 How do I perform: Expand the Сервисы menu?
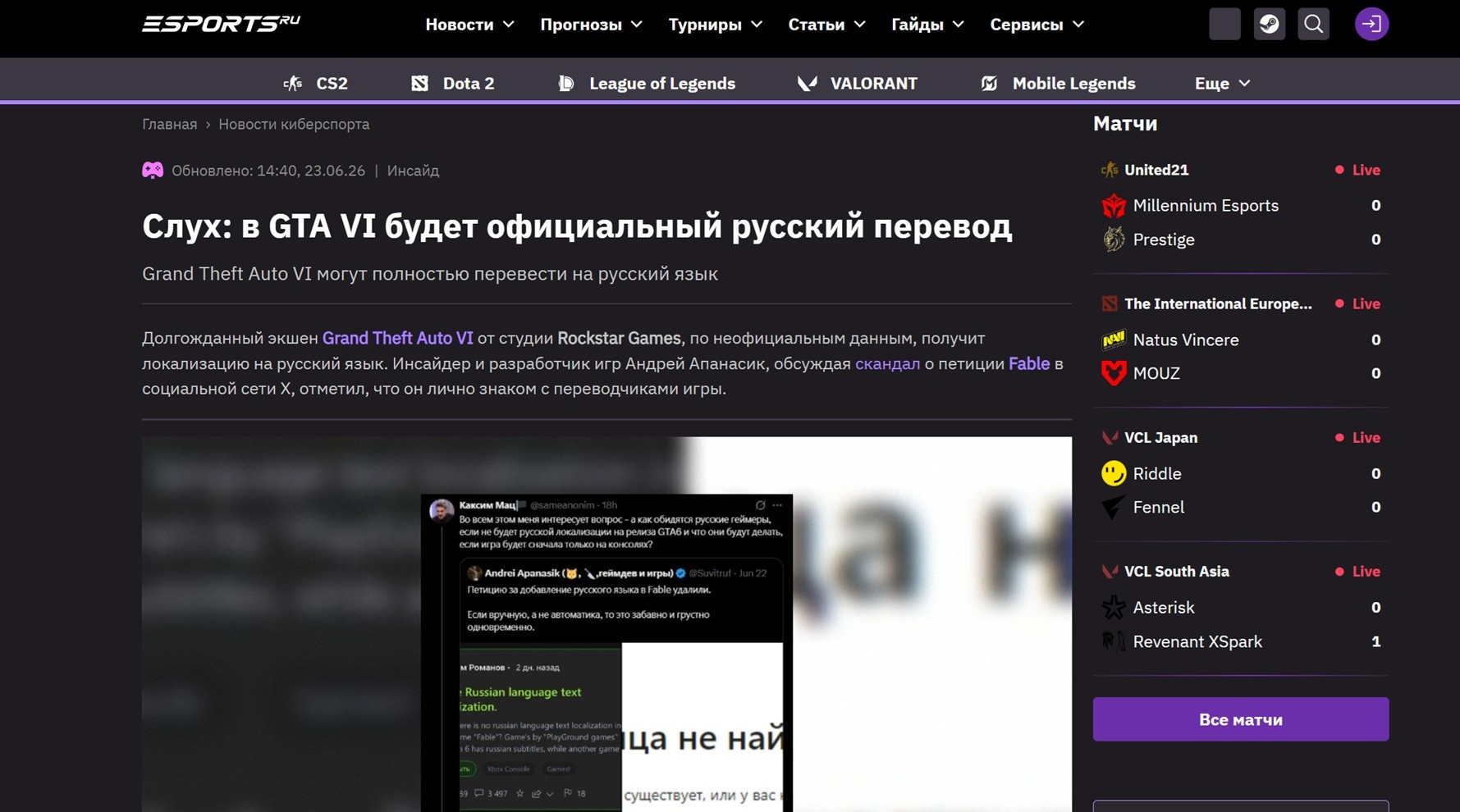point(1037,25)
